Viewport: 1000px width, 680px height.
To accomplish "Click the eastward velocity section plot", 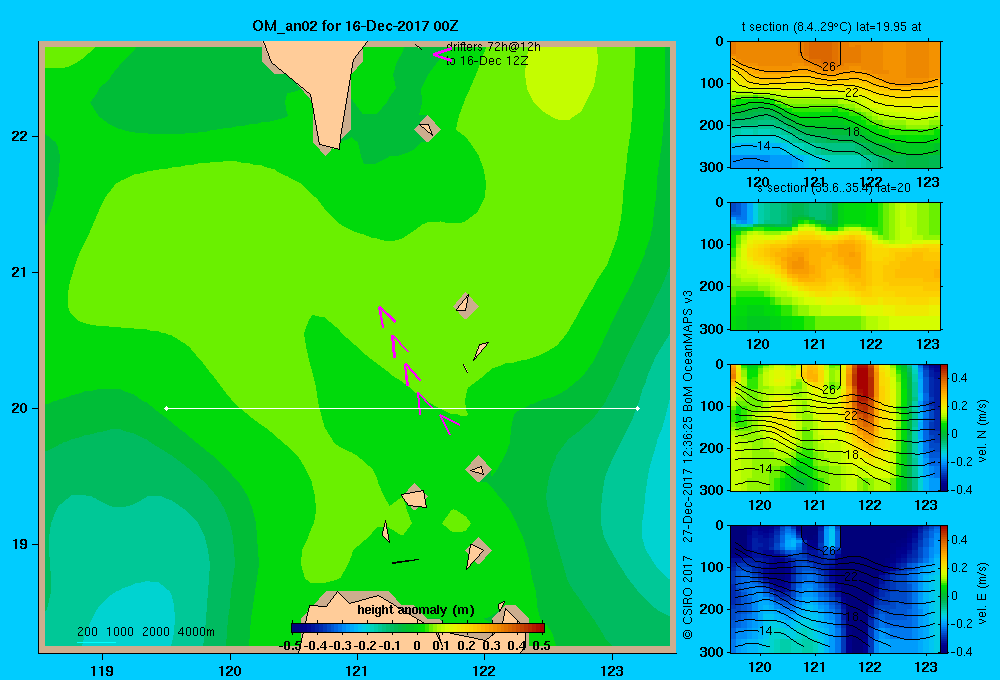I will click(835, 589).
